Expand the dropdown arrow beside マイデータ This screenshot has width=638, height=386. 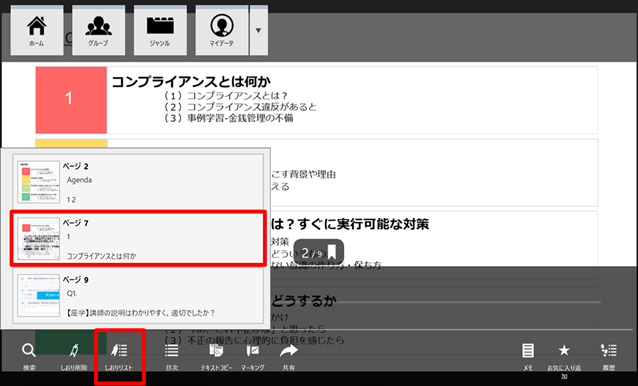[x=258, y=30]
